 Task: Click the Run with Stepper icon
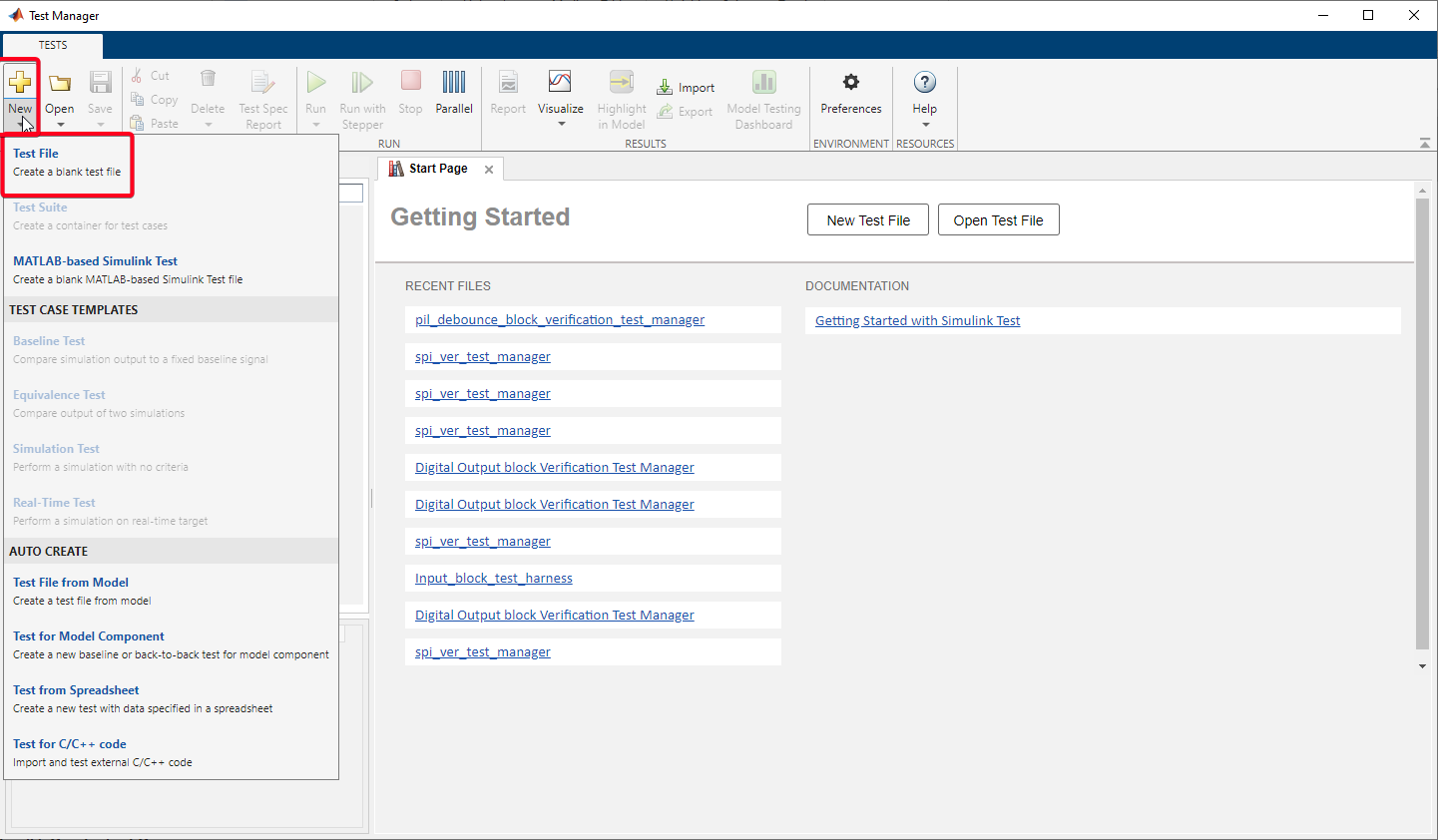(x=362, y=82)
